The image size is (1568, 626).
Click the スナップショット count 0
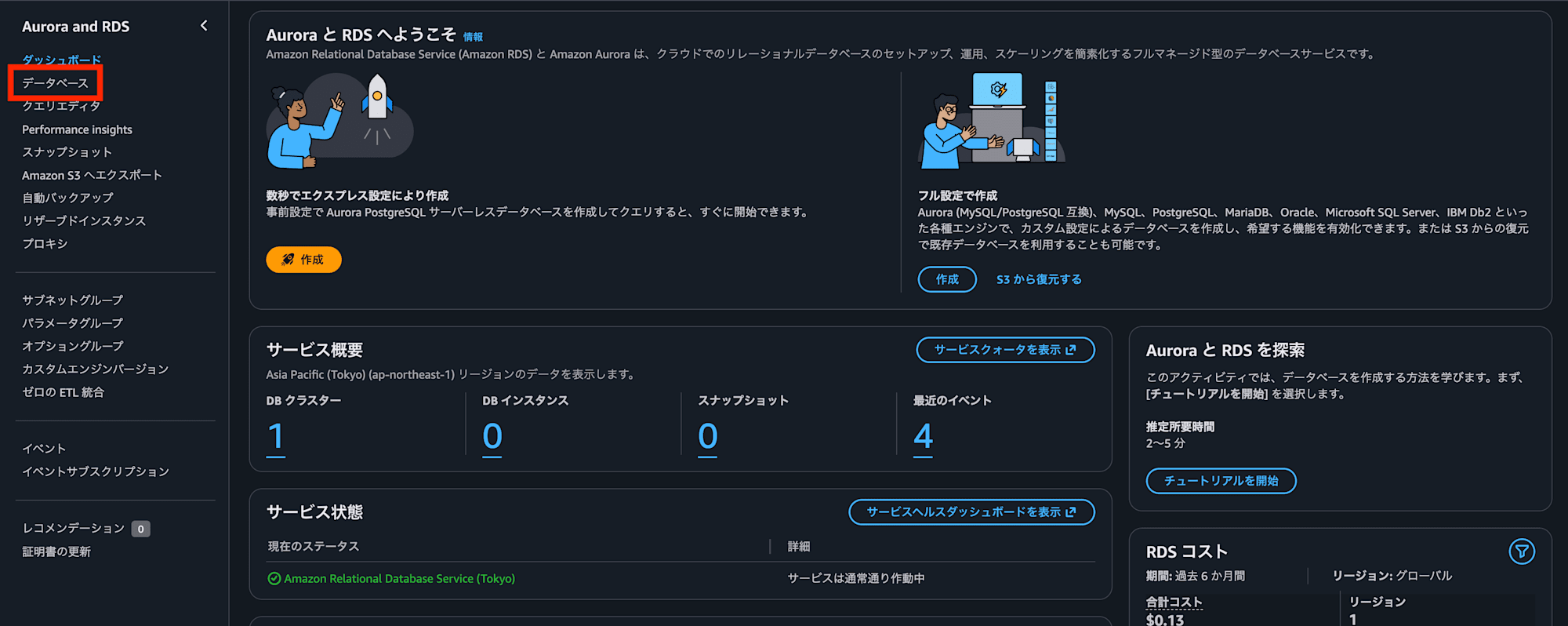pyautogui.click(x=707, y=436)
